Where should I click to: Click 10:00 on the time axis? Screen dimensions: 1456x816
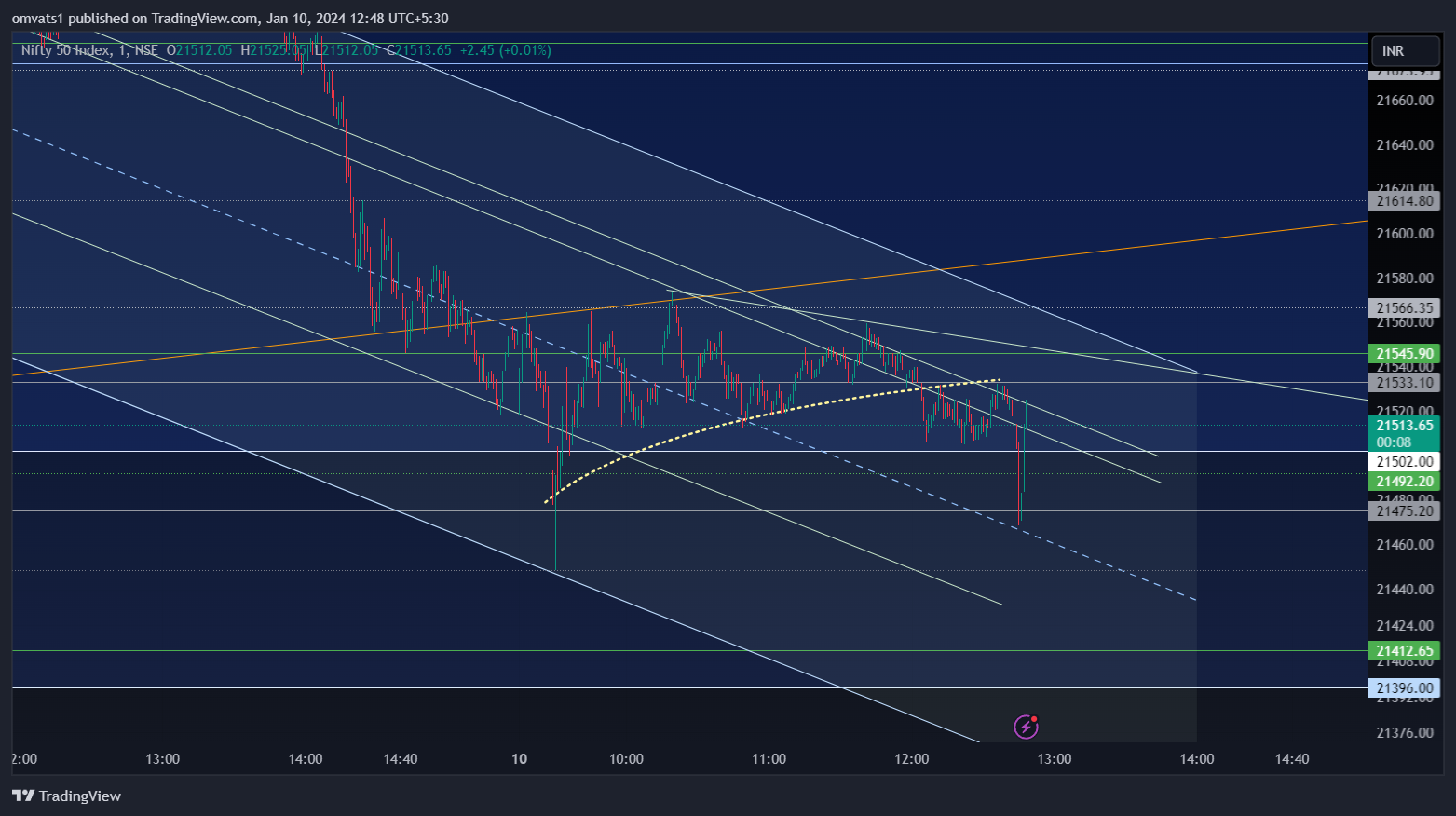pyautogui.click(x=626, y=759)
